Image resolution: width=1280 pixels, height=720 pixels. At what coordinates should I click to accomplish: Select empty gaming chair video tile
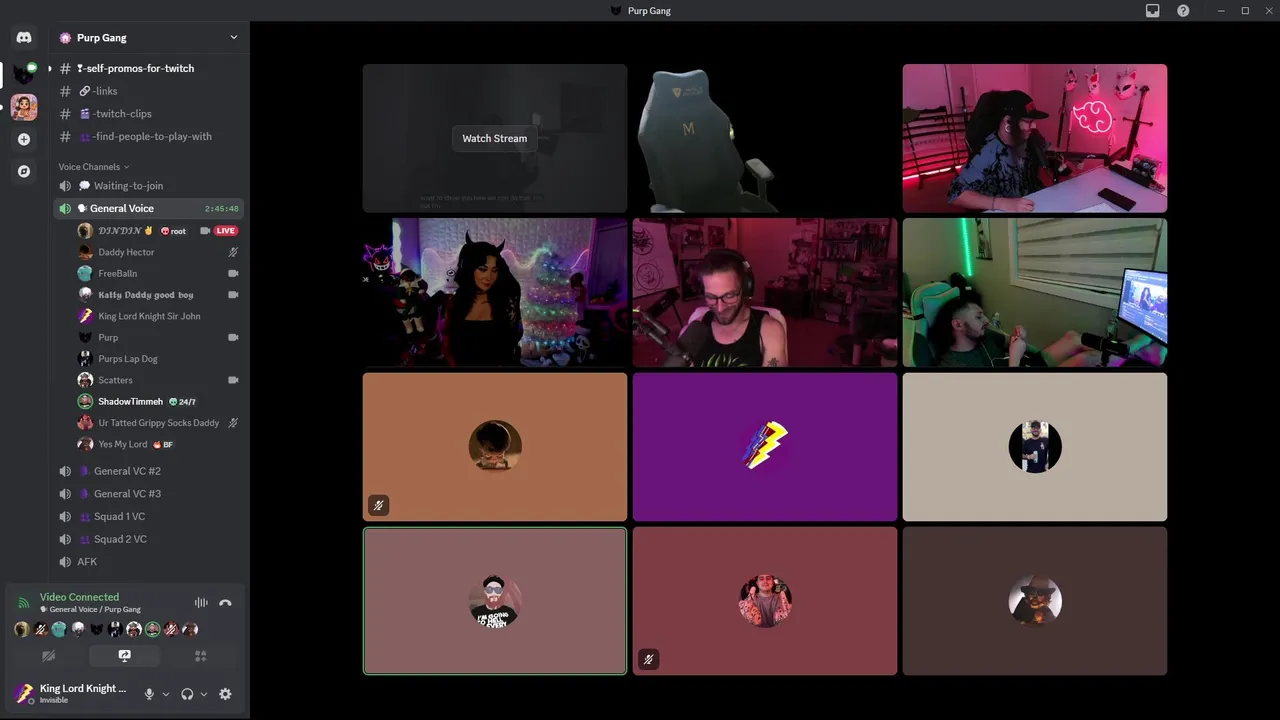point(765,138)
